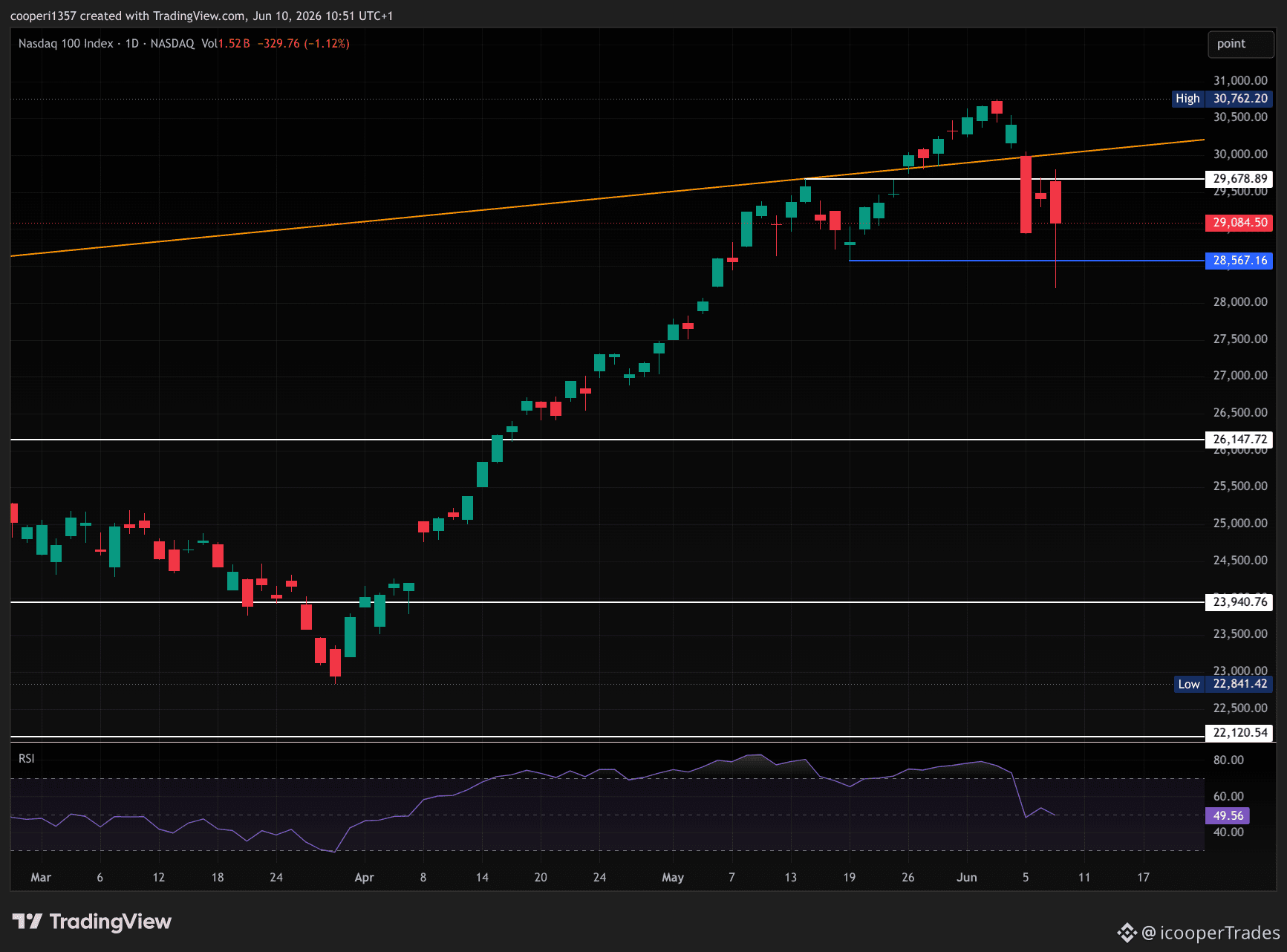Click the snapshot caption with Jun 10, 2026 date
1287x952 pixels.
(202, 16)
